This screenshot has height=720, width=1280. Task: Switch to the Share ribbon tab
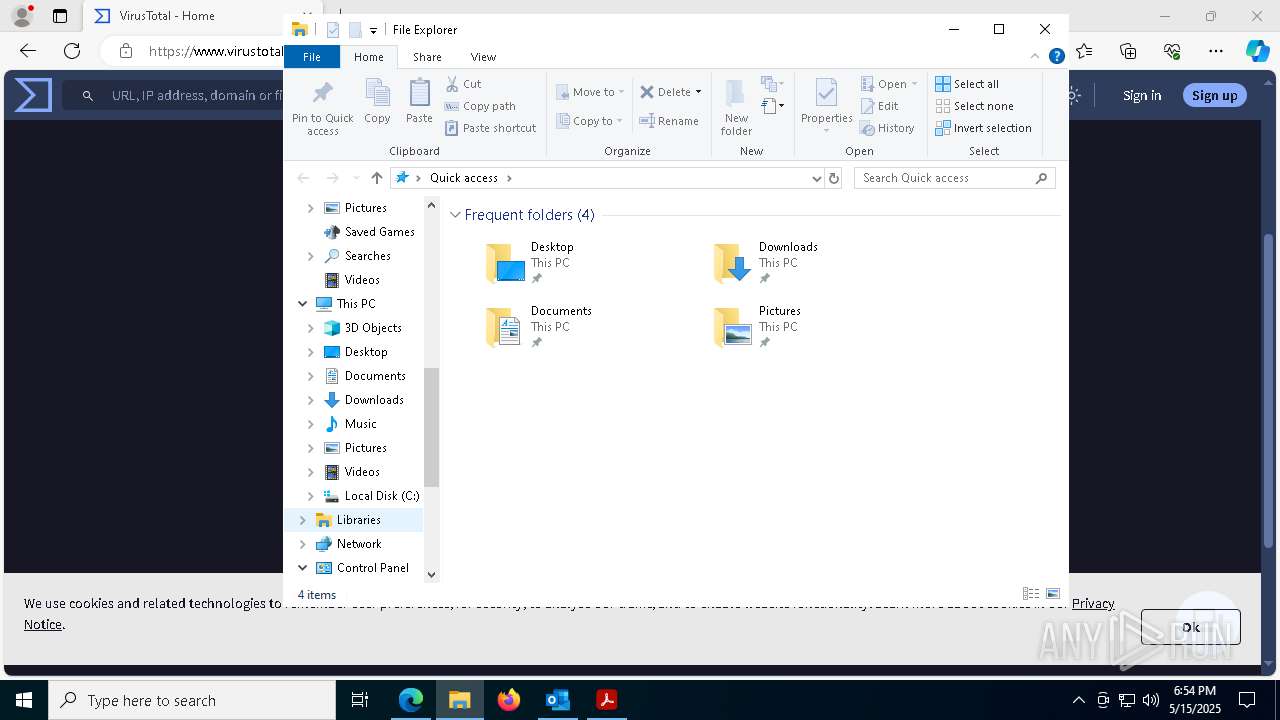pyautogui.click(x=427, y=57)
